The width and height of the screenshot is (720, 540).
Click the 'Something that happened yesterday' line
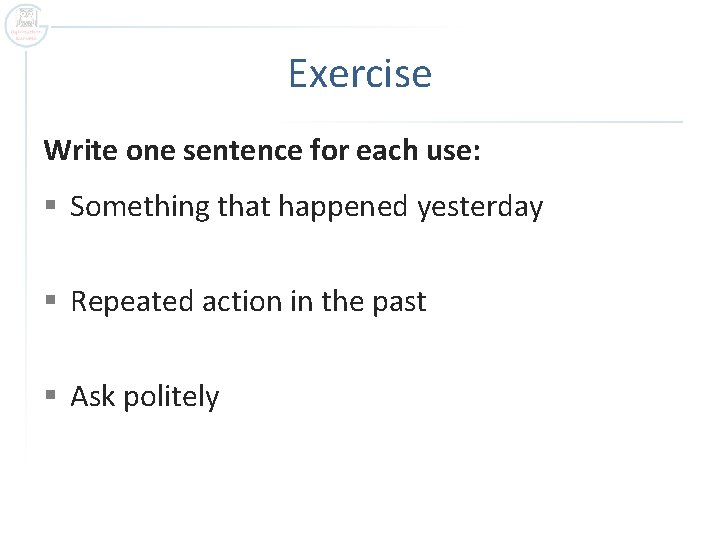[x=306, y=207]
